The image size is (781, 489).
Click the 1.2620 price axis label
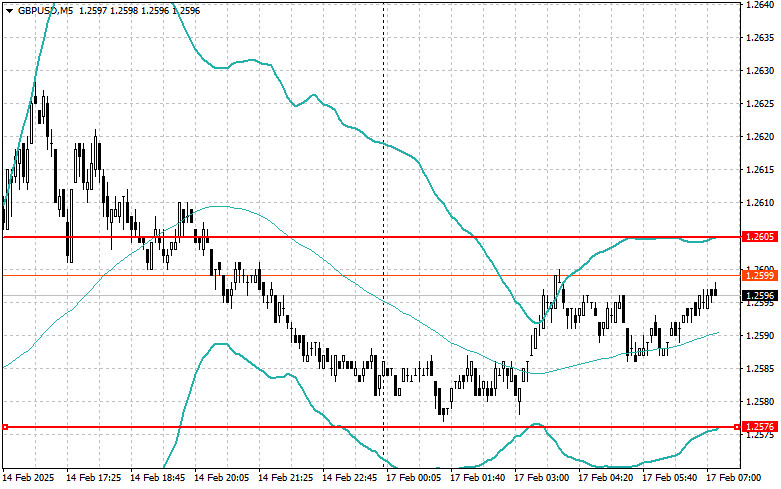(760, 137)
